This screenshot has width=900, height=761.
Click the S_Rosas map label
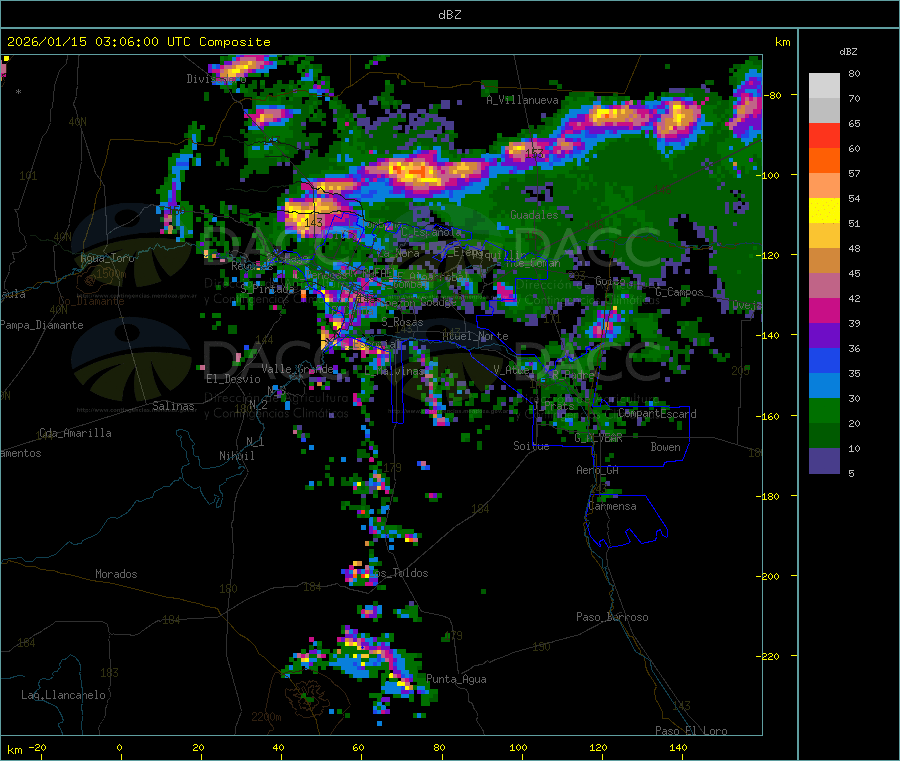tap(402, 323)
